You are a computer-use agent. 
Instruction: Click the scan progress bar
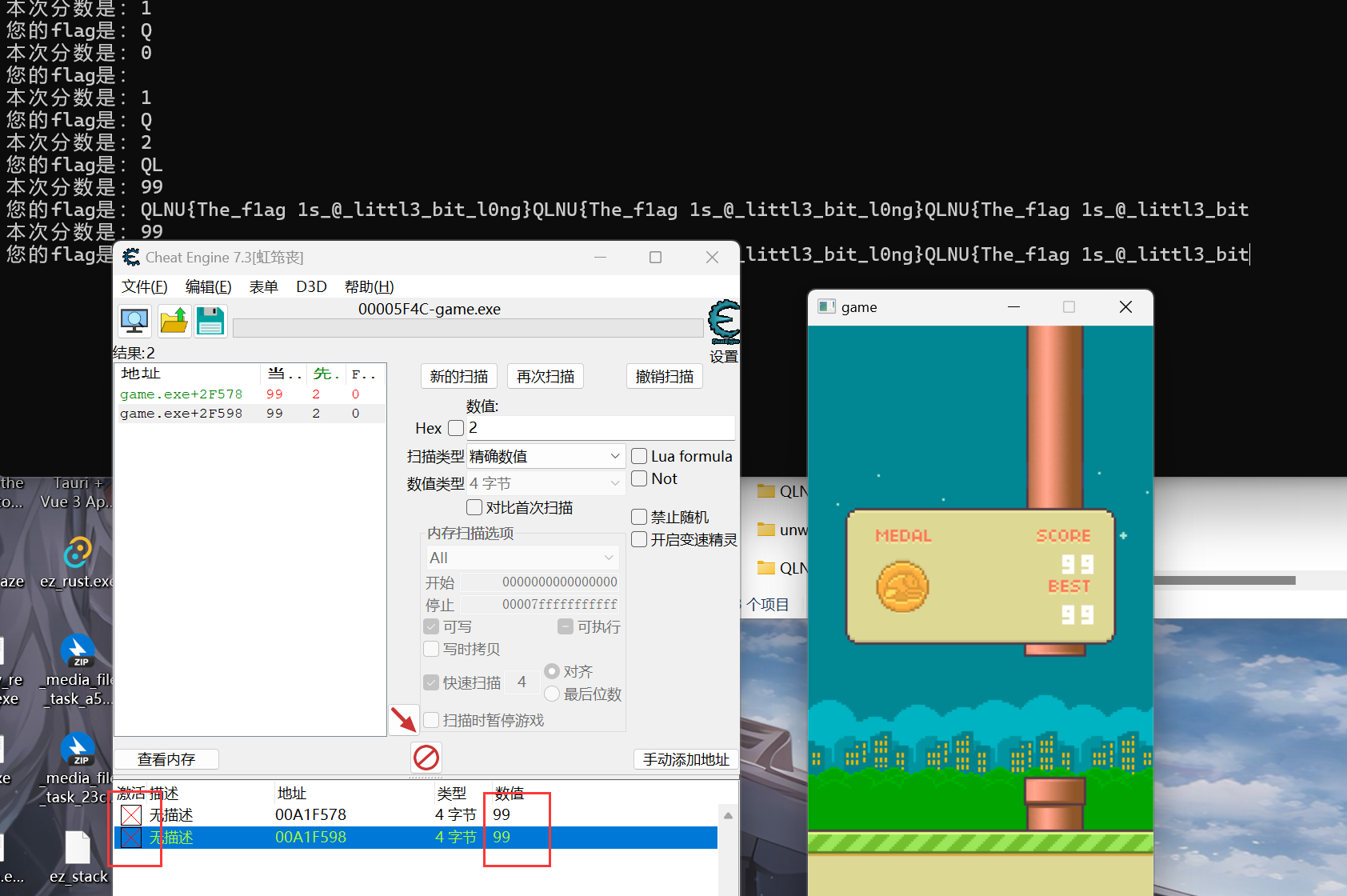(x=468, y=328)
